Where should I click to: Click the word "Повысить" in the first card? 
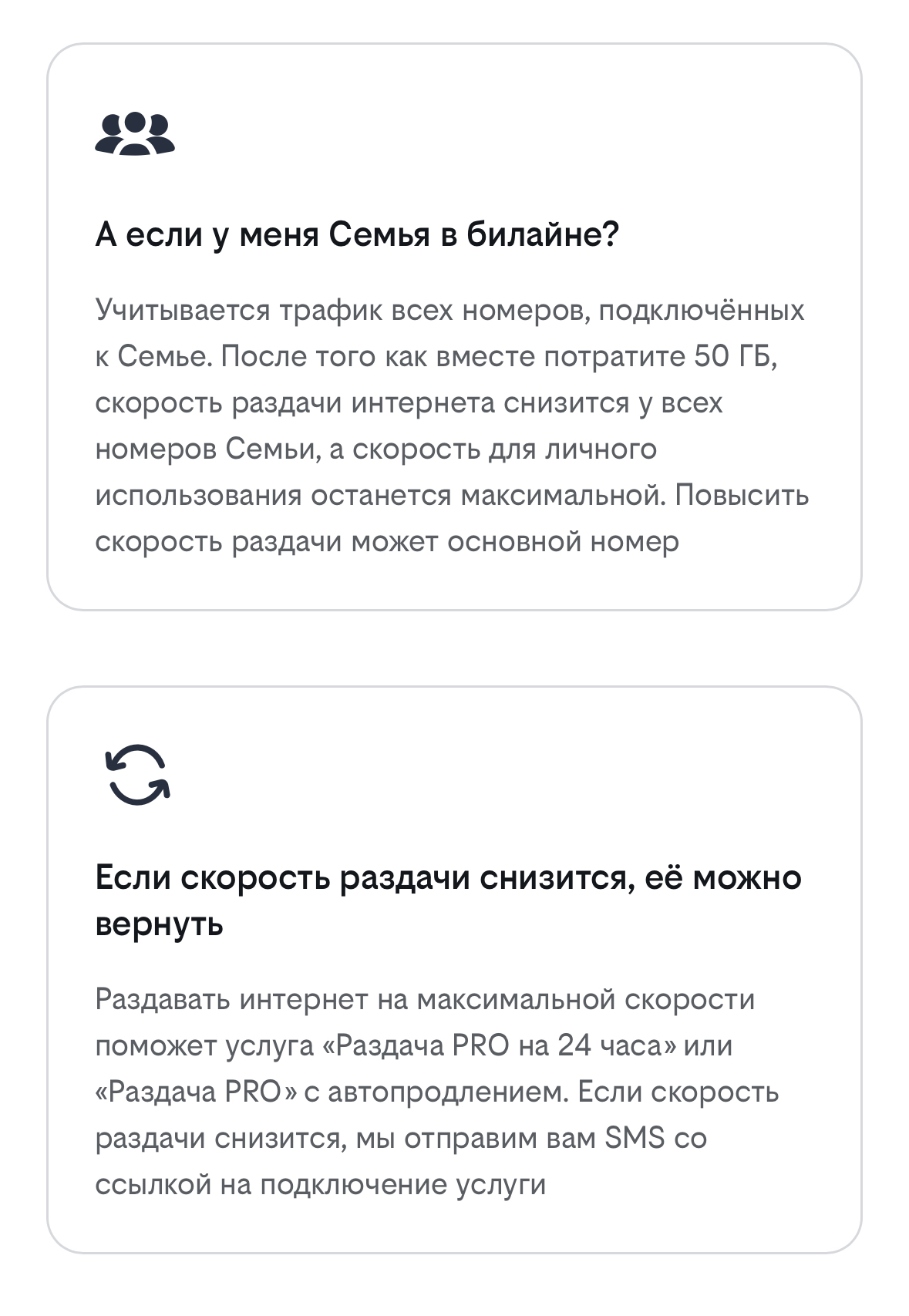point(742,495)
